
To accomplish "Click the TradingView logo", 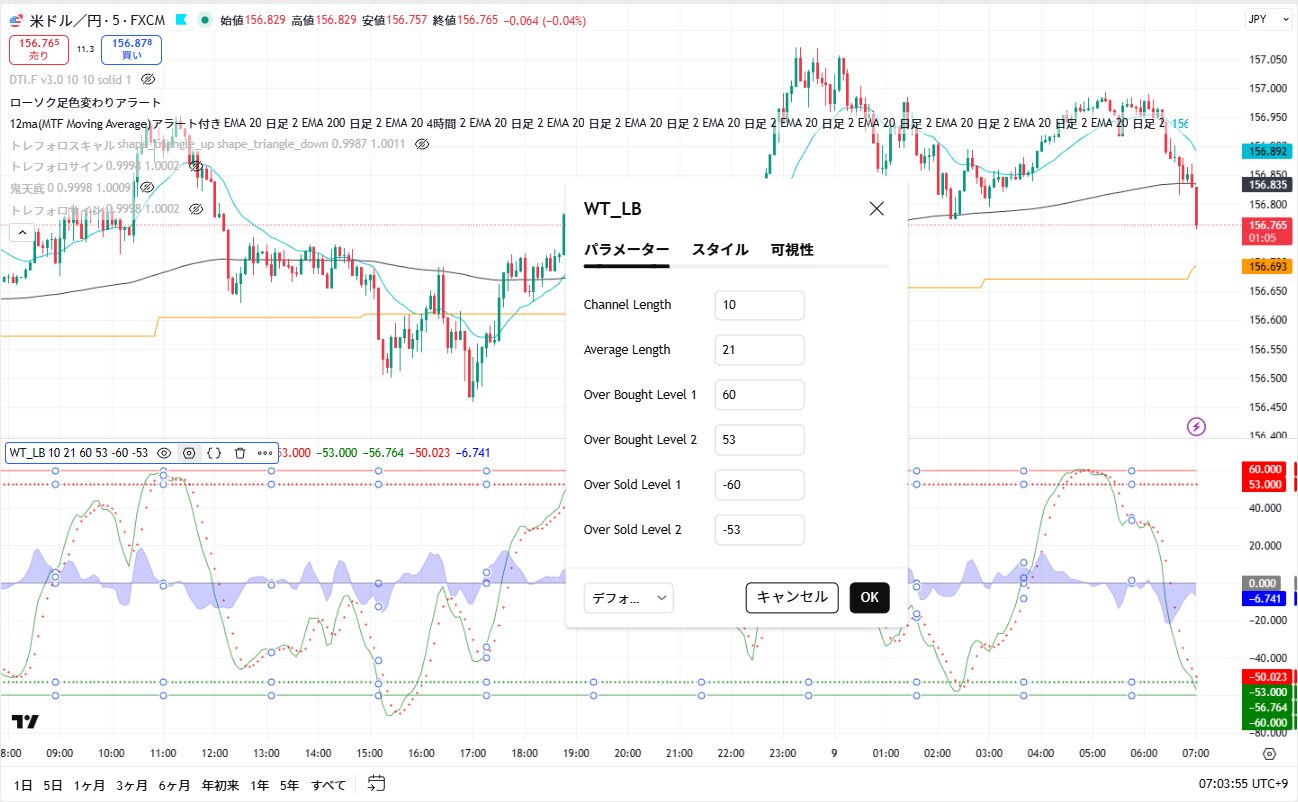I will point(26,721).
